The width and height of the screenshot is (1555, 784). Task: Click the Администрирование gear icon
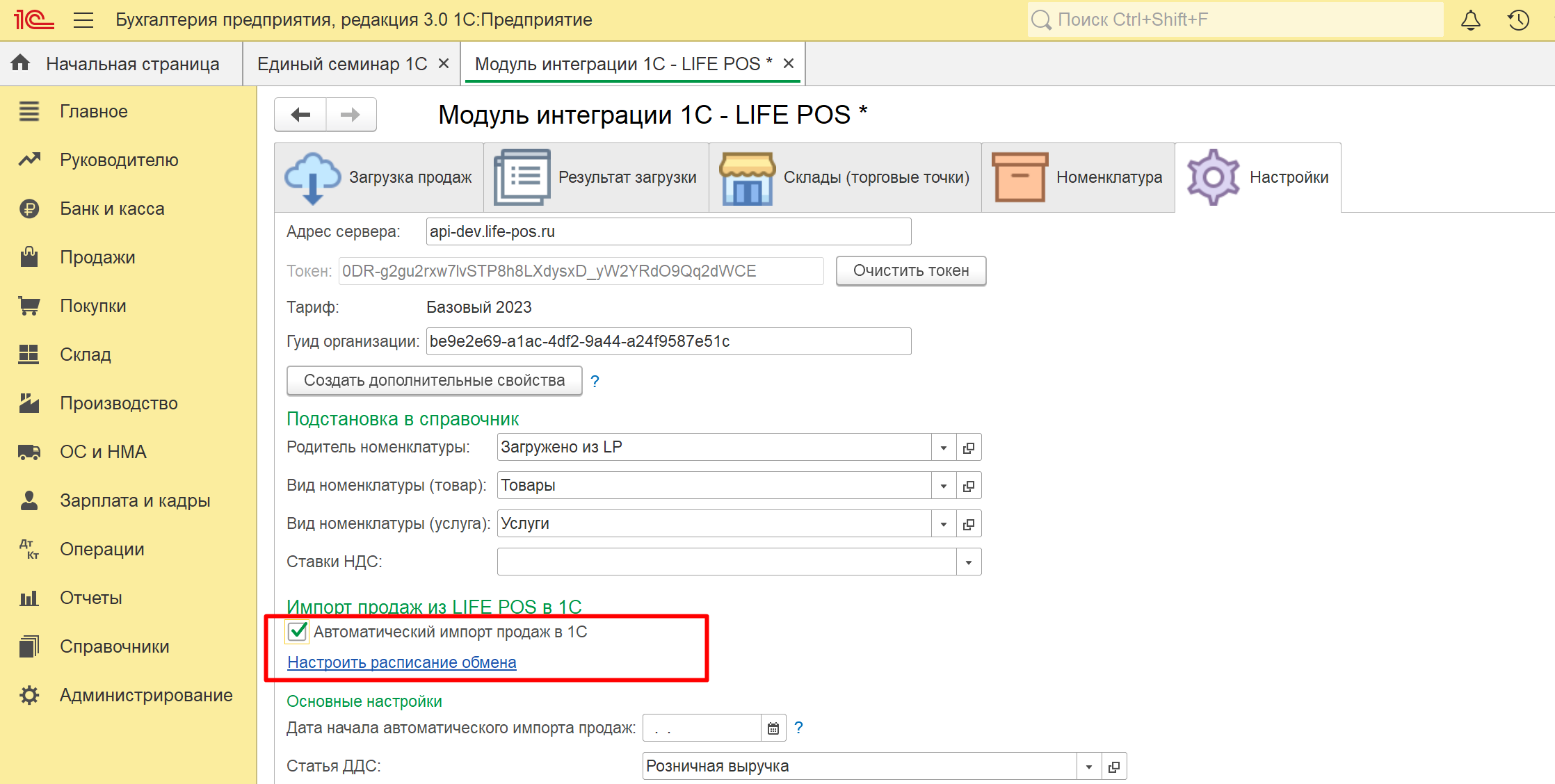pyautogui.click(x=29, y=695)
